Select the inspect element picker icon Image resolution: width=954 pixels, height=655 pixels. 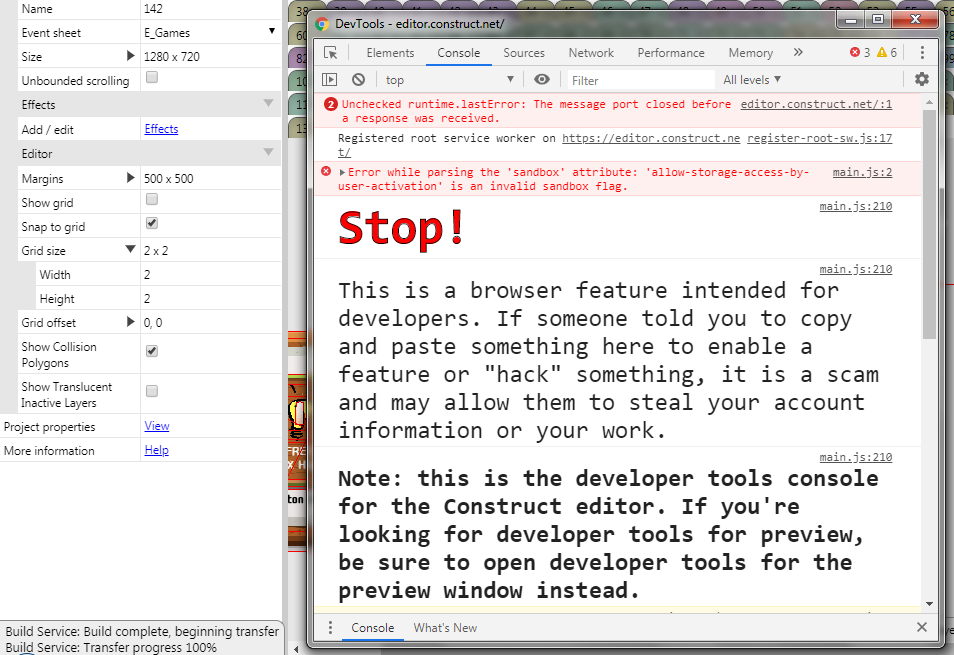(330, 53)
